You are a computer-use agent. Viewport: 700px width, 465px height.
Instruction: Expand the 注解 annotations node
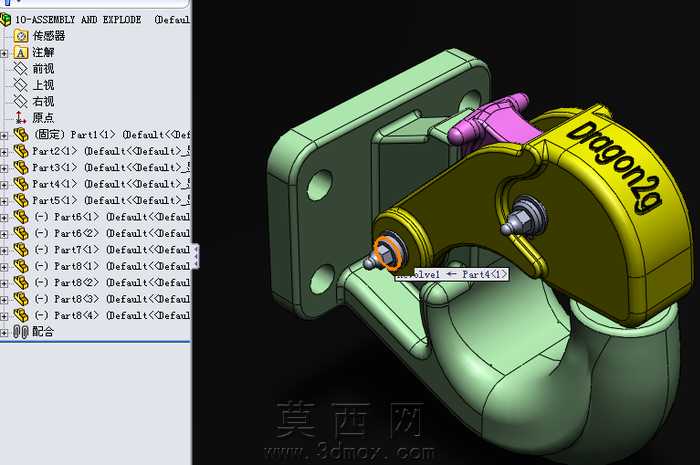click(4, 54)
